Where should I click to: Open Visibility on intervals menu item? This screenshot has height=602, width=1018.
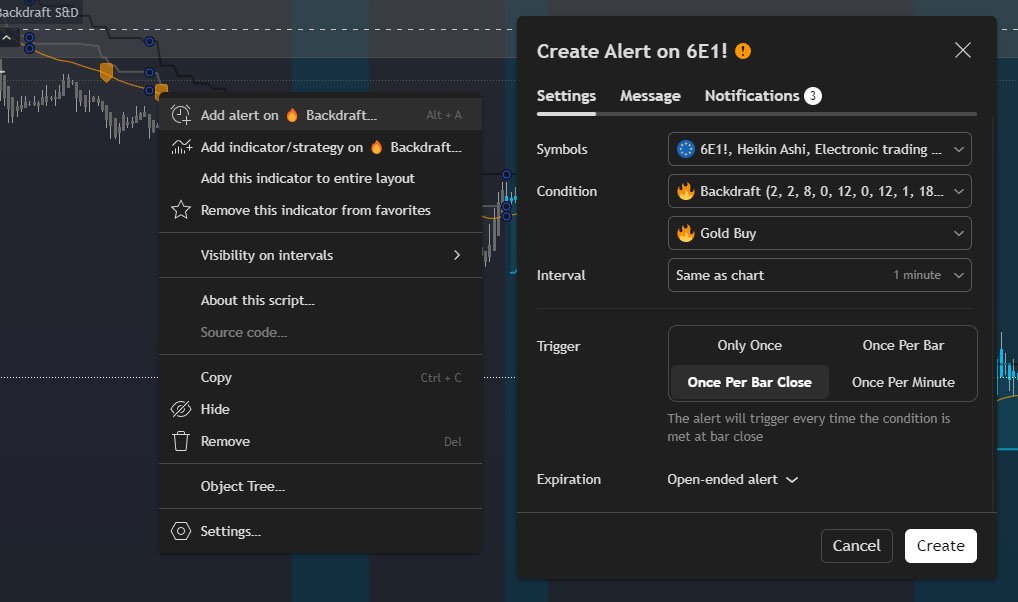(x=320, y=255)
